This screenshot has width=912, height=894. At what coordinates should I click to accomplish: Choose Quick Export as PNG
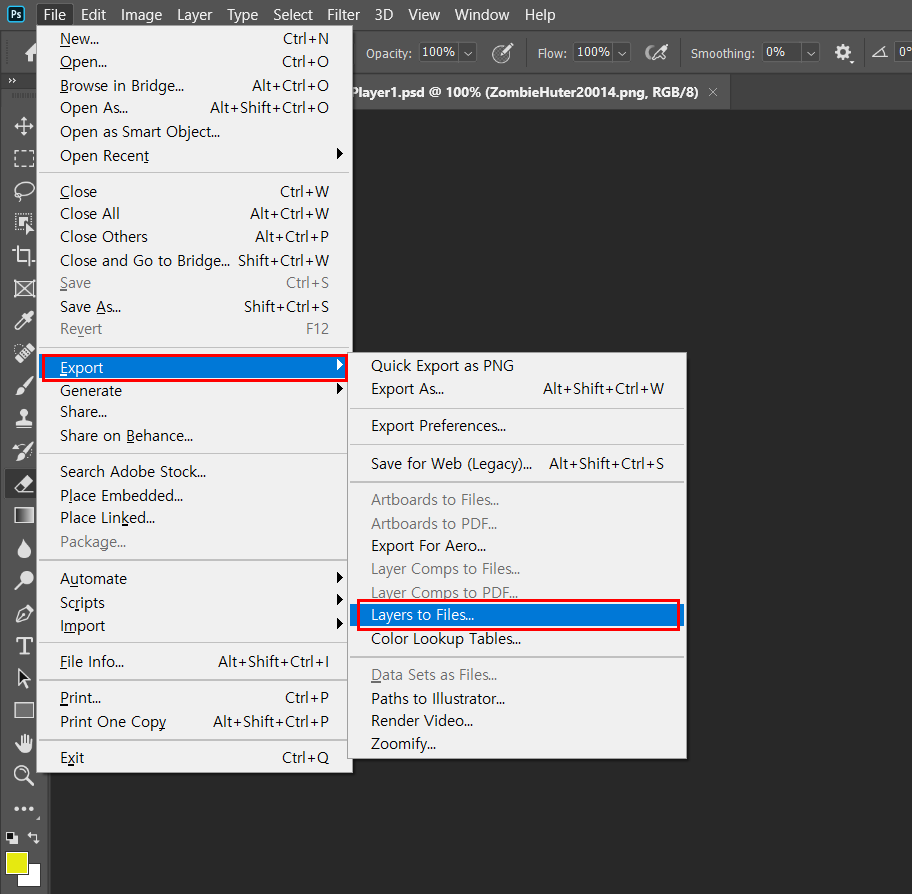[516, 365]
